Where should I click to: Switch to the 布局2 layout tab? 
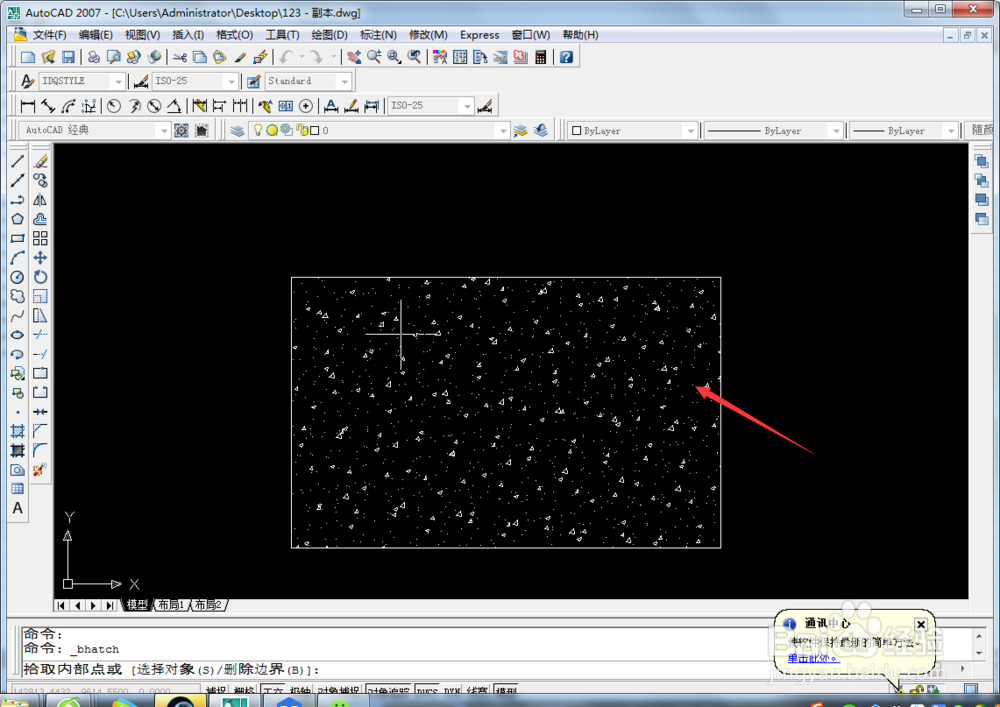tap(209, 605)
